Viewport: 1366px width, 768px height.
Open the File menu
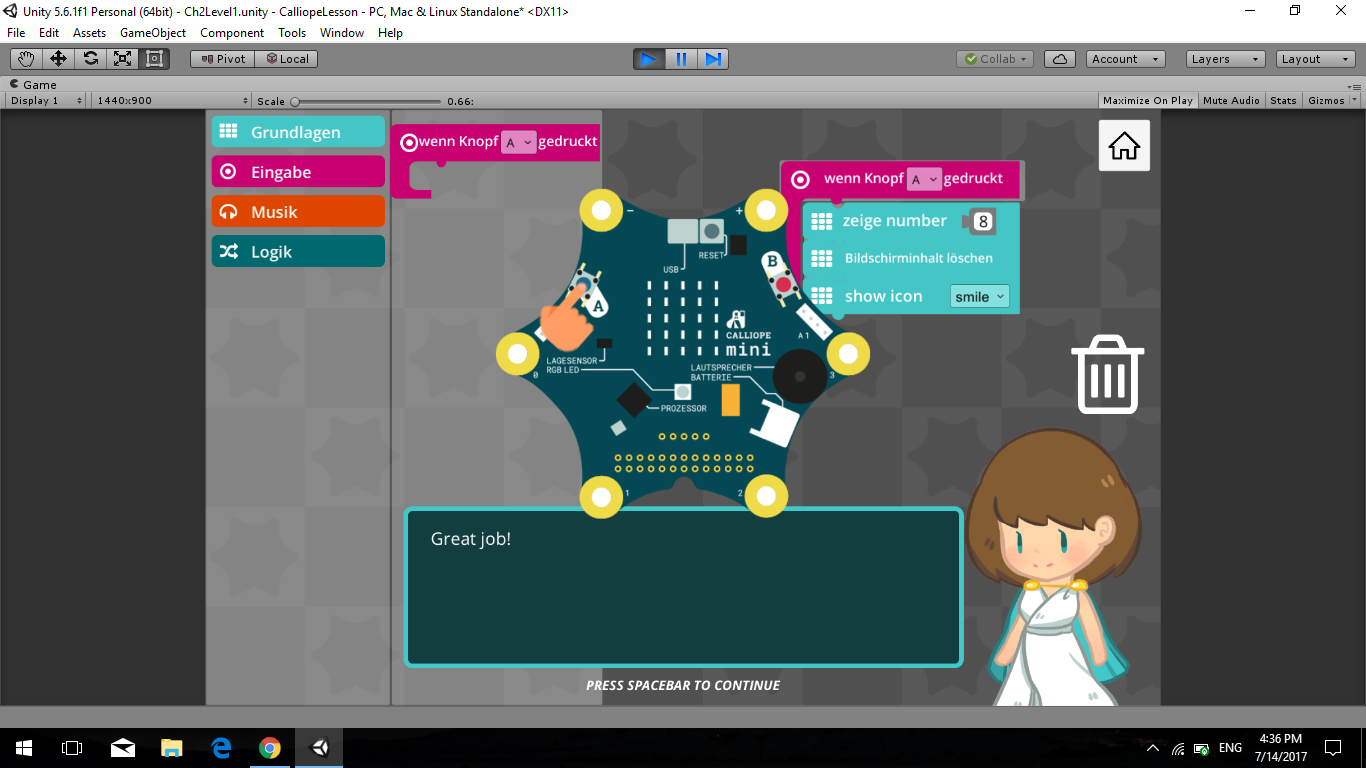click(x=16, y=33)
